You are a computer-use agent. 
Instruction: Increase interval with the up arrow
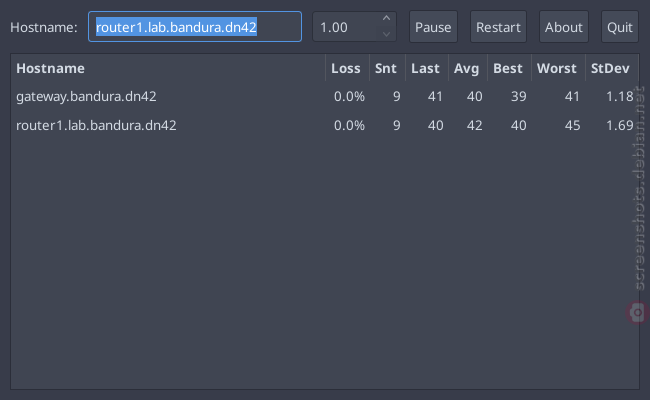tap(386, 19)
